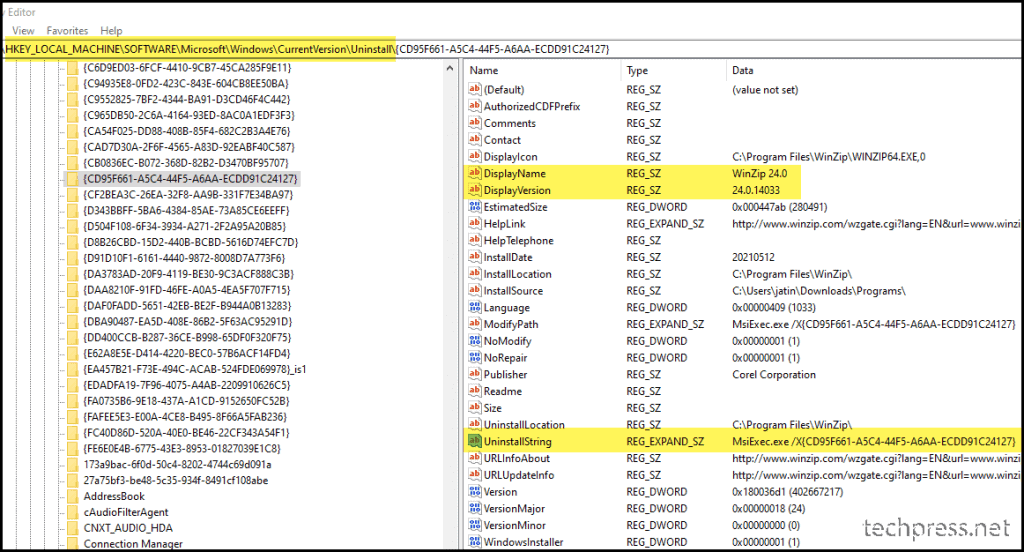Open the Help menu

pyautogui.click(x=111, y=31)
